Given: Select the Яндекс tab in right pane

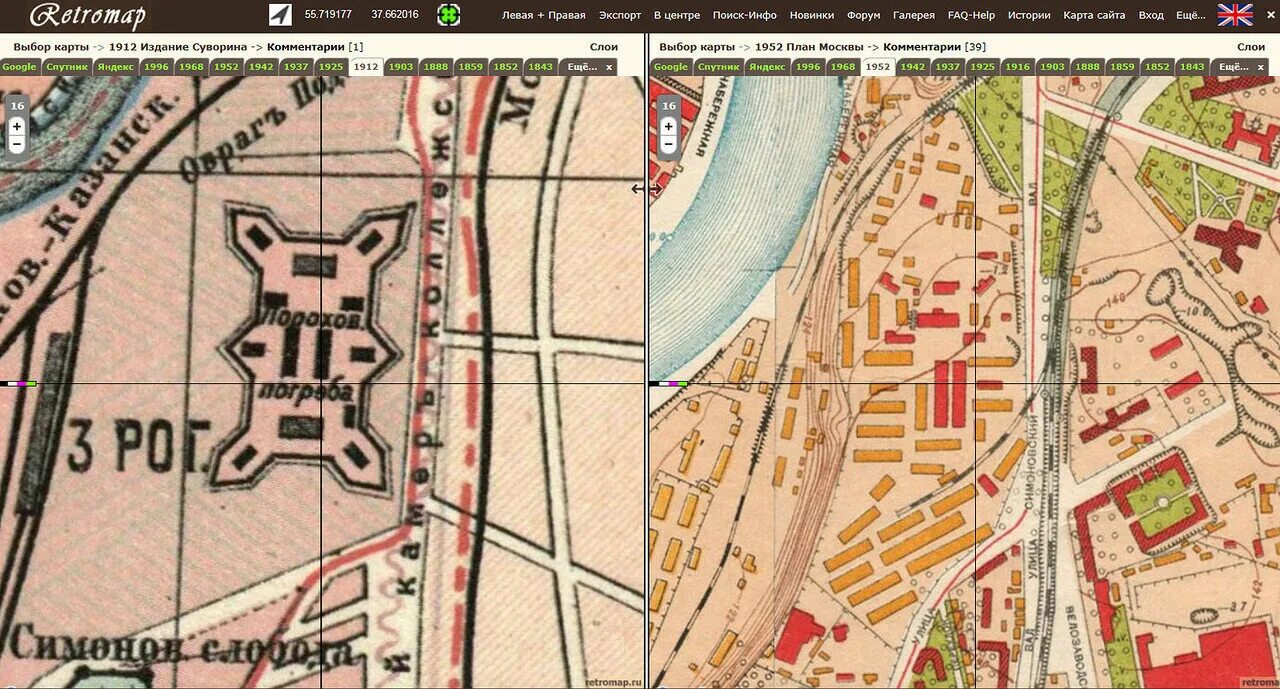Looking at the screenshot, I should point(768,67).
